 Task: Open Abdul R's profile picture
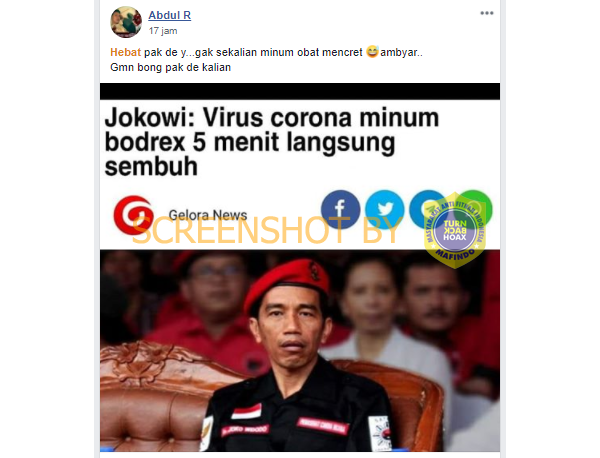click(x=126, y=22)
